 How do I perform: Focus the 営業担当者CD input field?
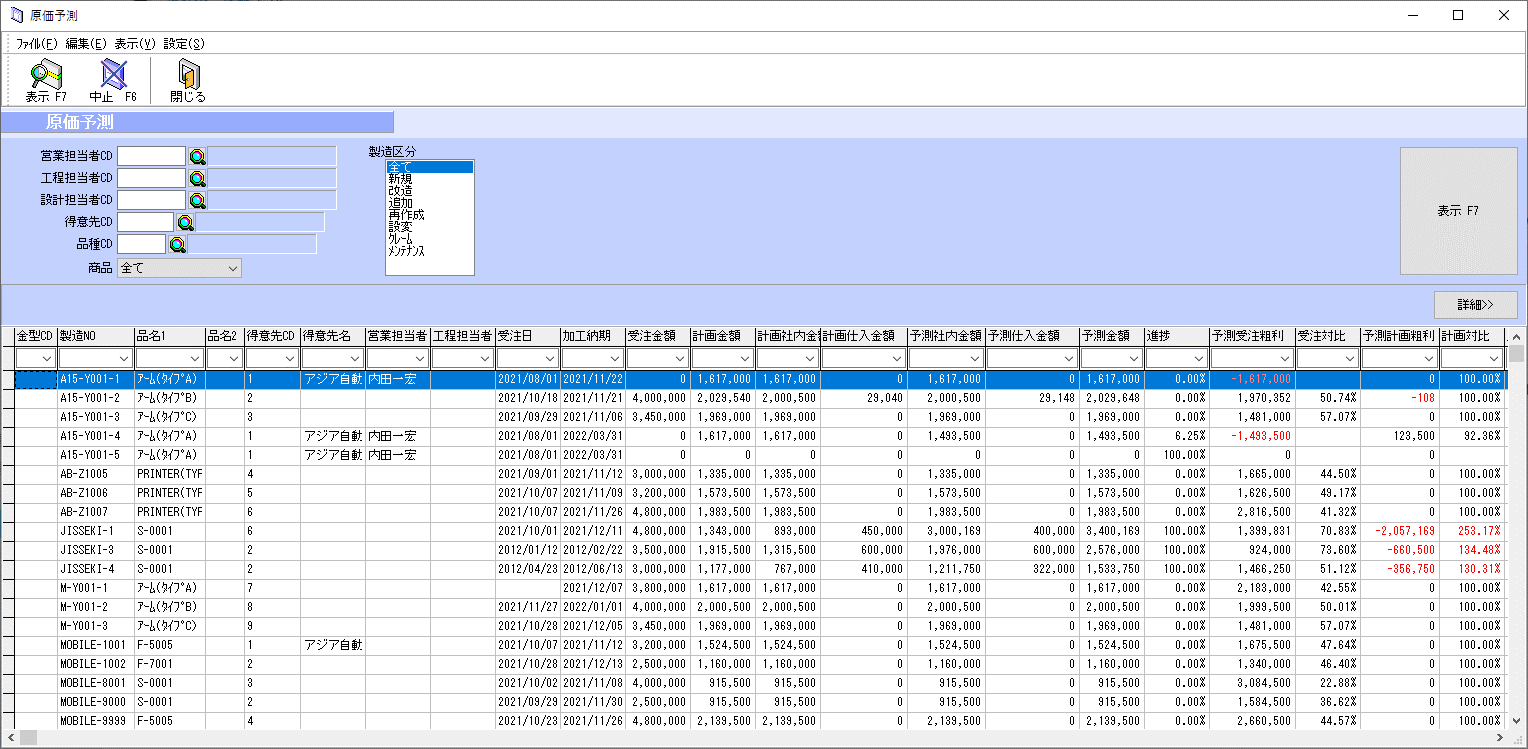point(151,156)
